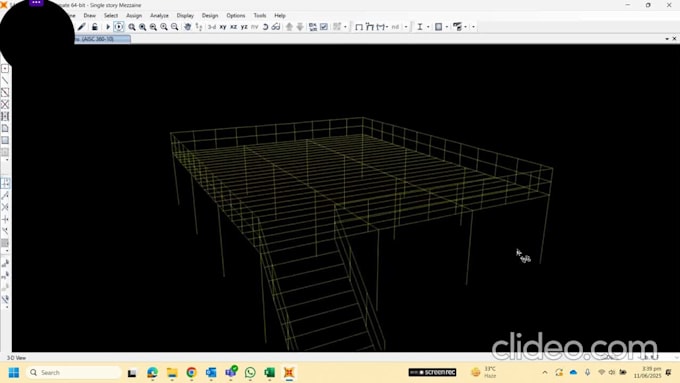The image size is (680, 383).
Task: Open the Display menu
Action: (x=185, y=15)
